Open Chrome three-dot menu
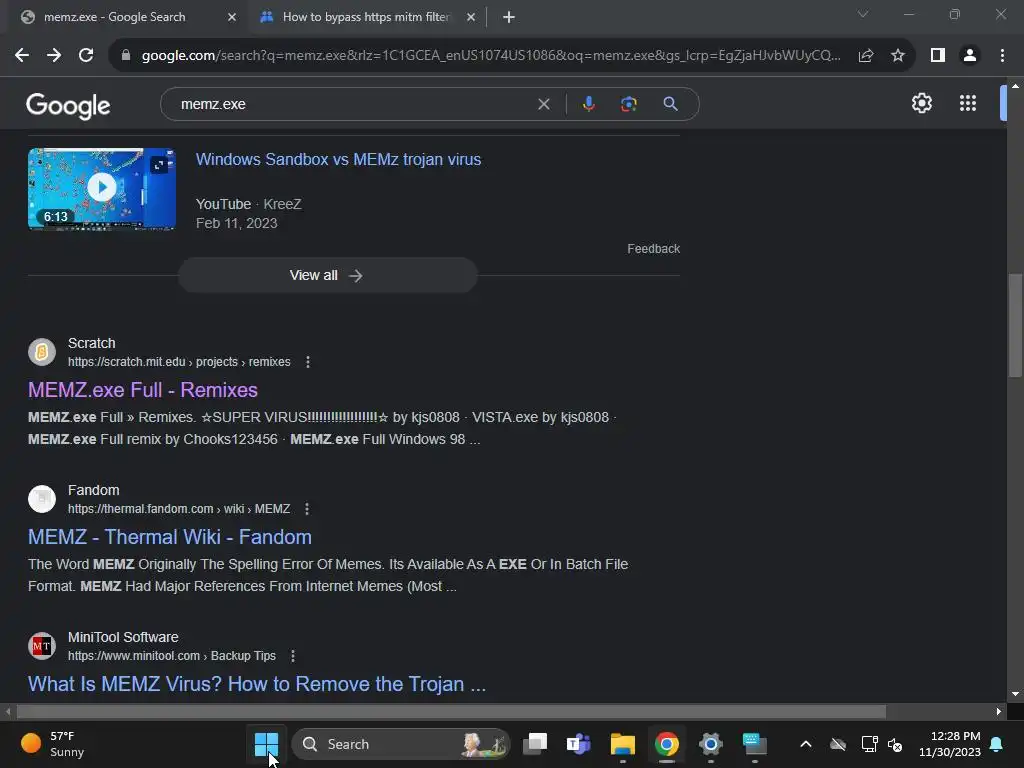 [1002, 56]
